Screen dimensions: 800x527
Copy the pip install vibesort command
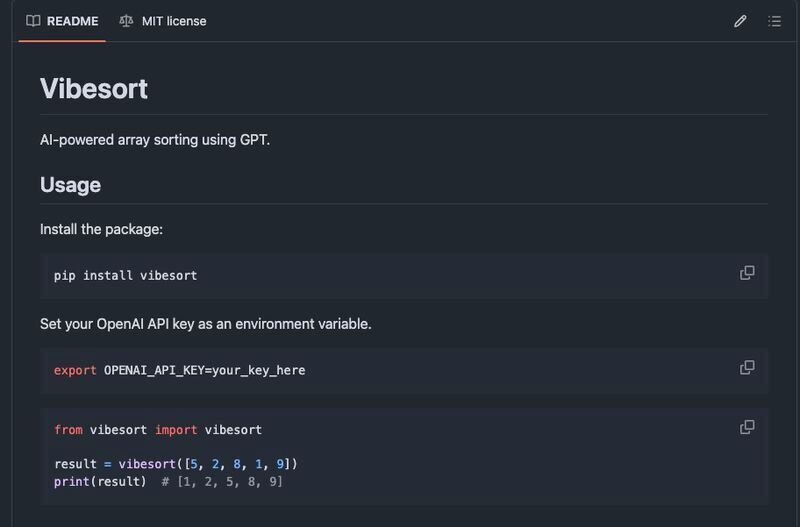tap(747, 273)
